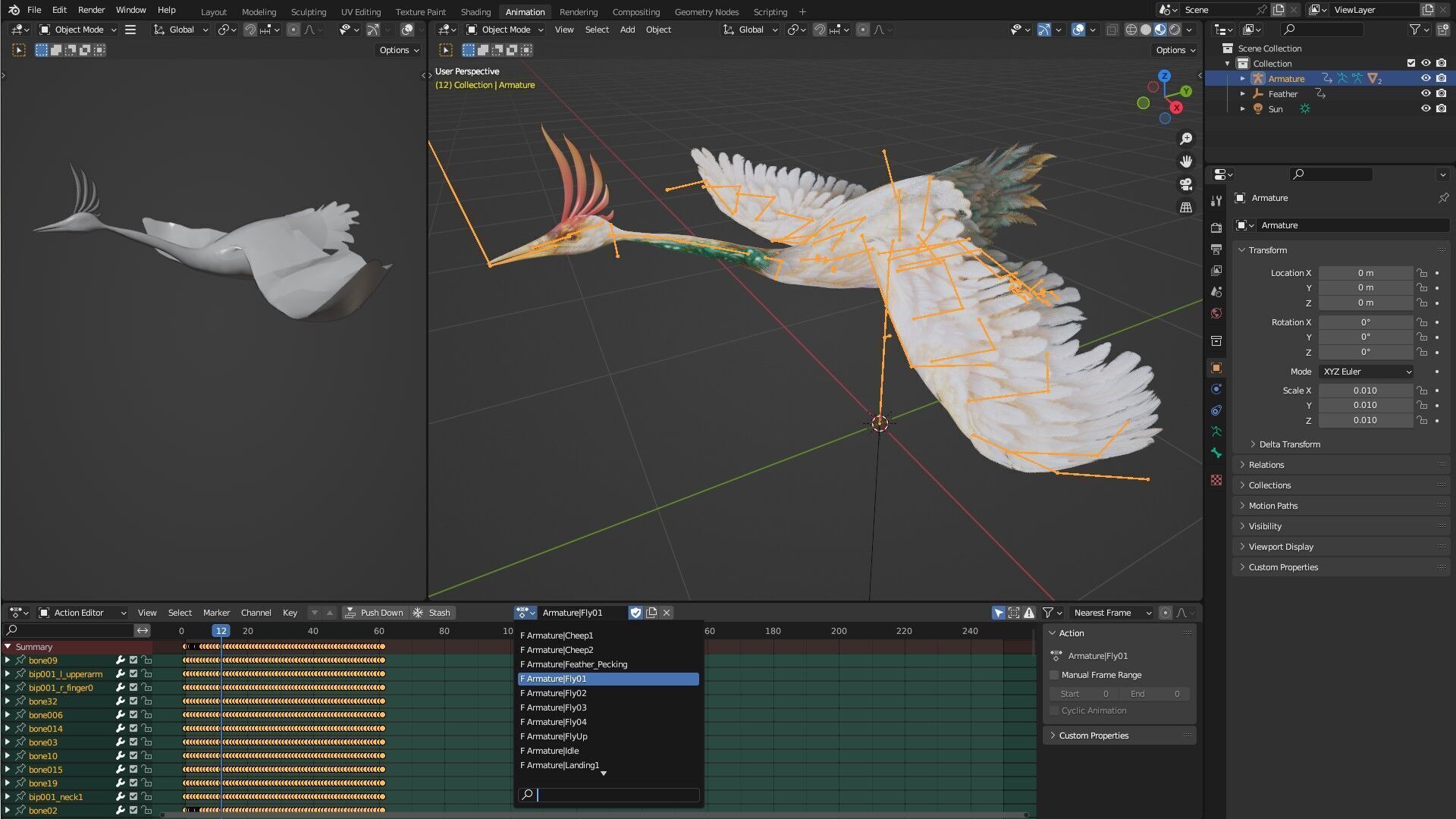Image resolution: width=1456 pixels, height=819 pixels.
Task: Open the Window menu
Action: 130,10
